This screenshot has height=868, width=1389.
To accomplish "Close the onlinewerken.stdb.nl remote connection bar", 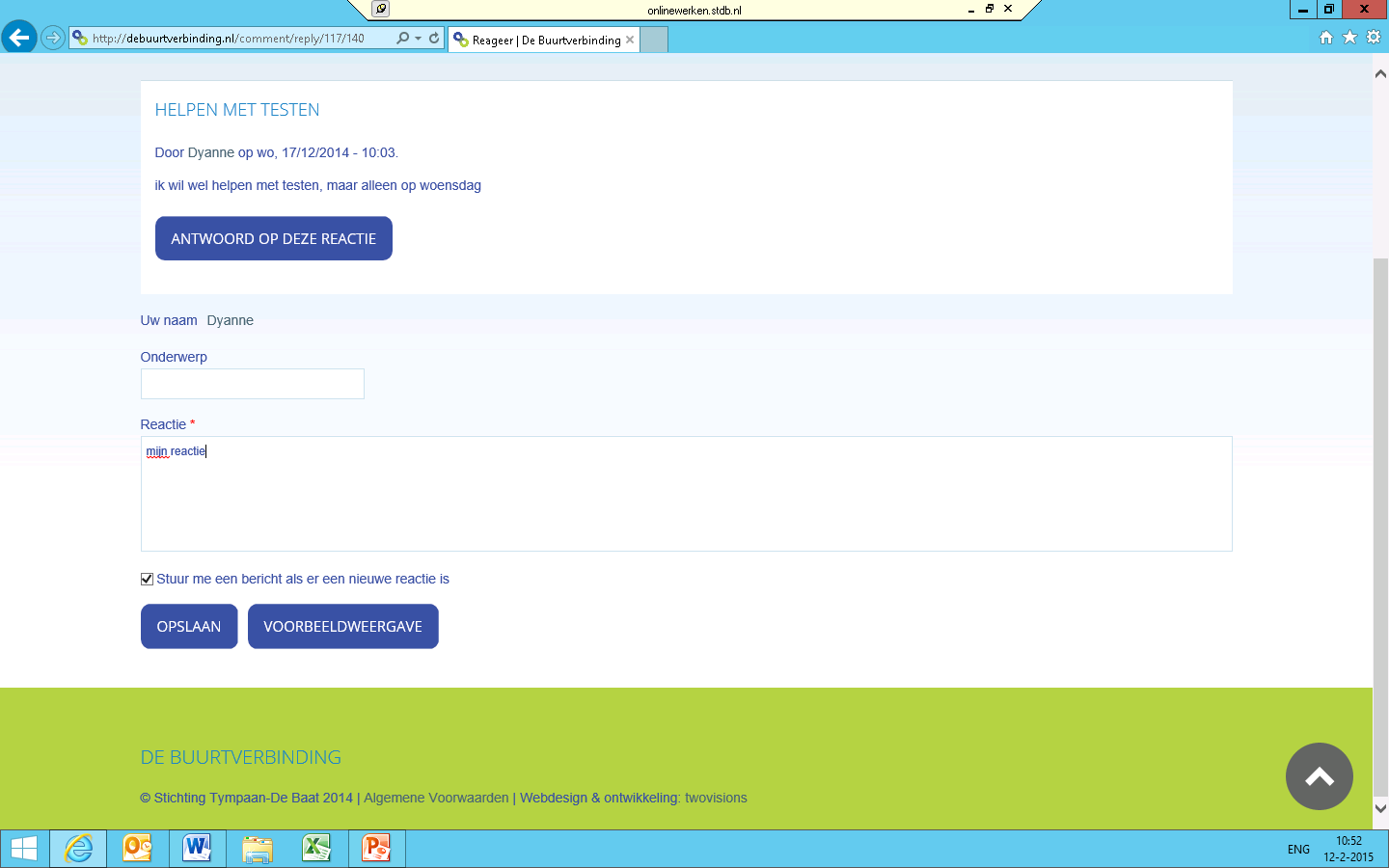I will [1008, 9].
